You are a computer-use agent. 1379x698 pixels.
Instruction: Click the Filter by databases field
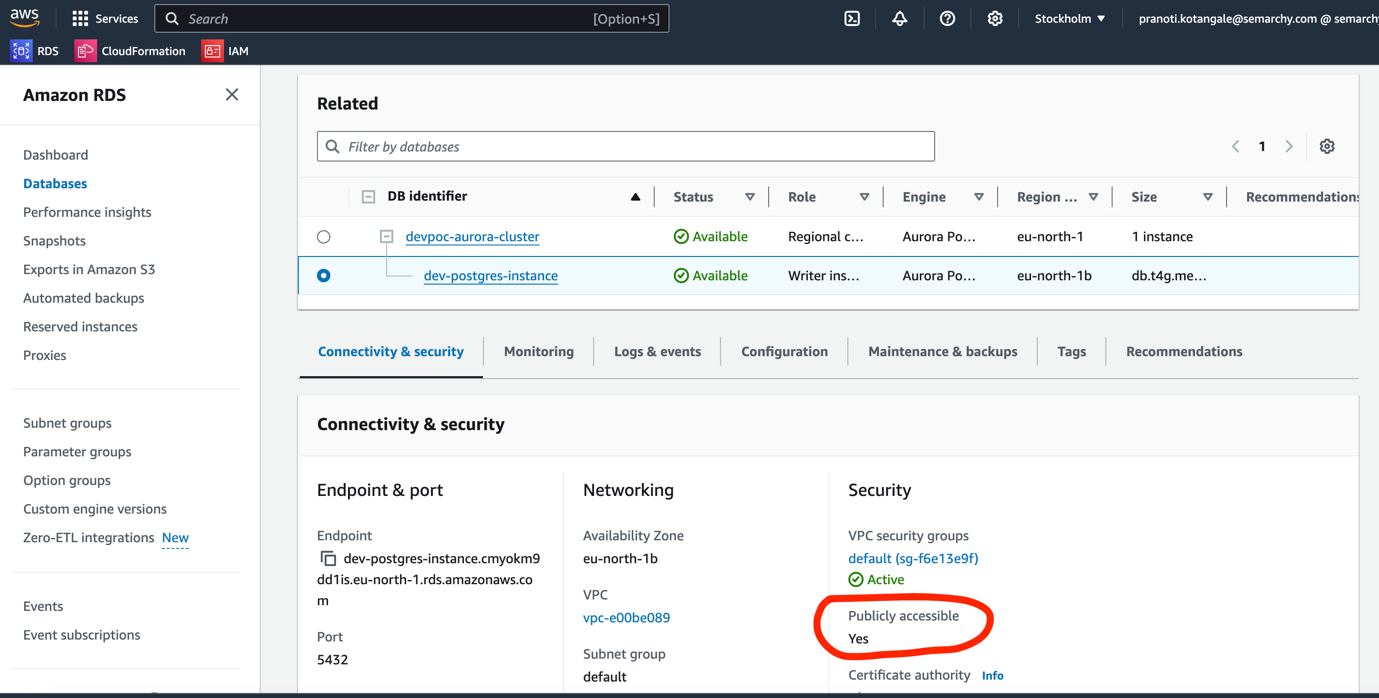(x=626, y=146)
